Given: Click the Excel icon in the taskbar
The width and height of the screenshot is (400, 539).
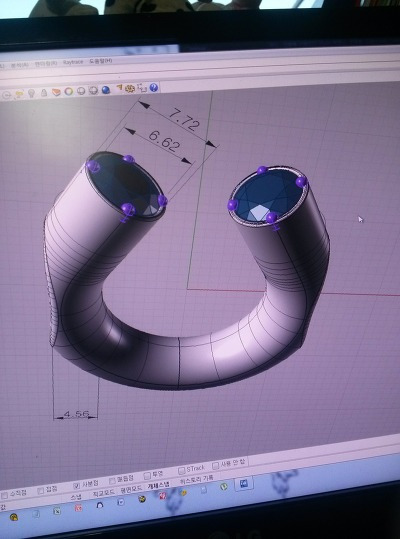Looking at the screenshot, I should tap(57, 511).
